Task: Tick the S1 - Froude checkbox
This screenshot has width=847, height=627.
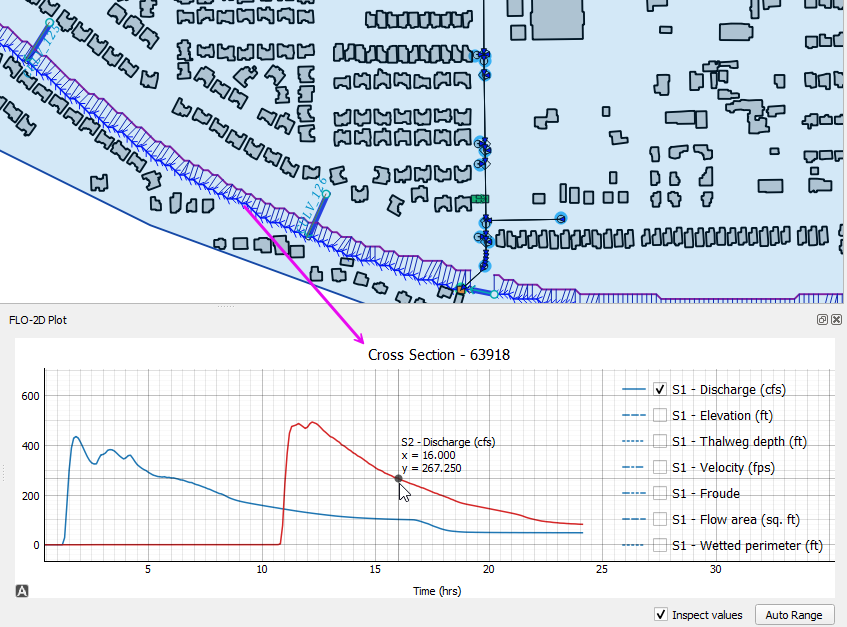Action: pyautogui.click(x=660, y=493)
